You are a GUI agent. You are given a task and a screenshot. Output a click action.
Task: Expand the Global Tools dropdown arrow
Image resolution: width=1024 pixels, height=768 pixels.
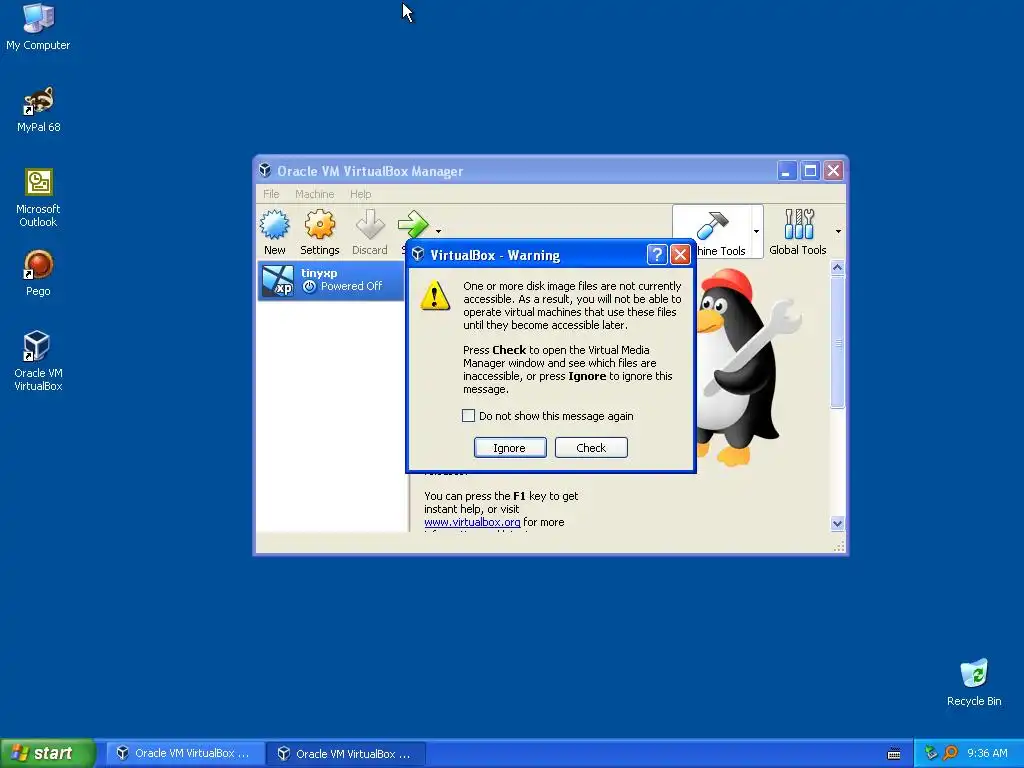tap(838, 231)
